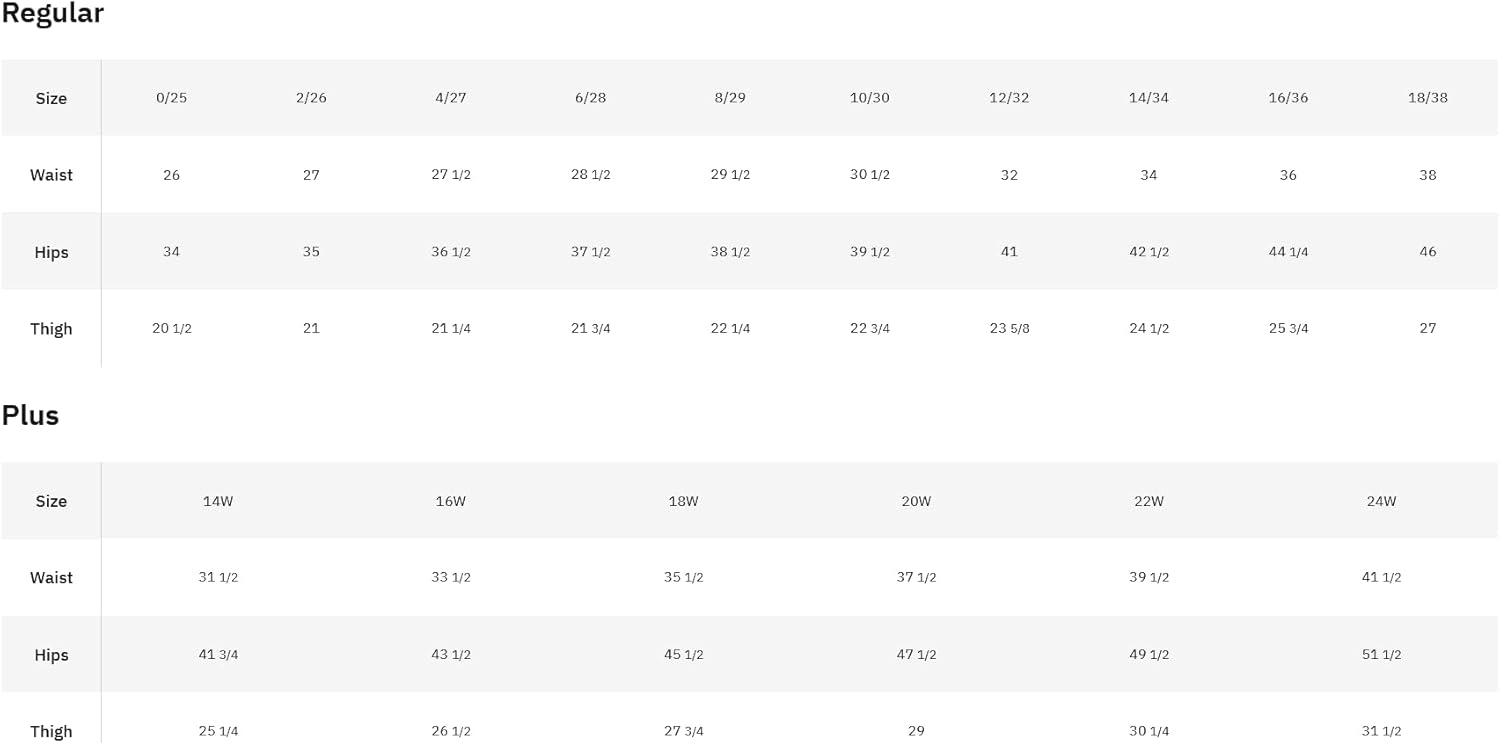Screen dimensions: 1500x743
Task: Click the Regular section heading
Action: coord(52,14)
